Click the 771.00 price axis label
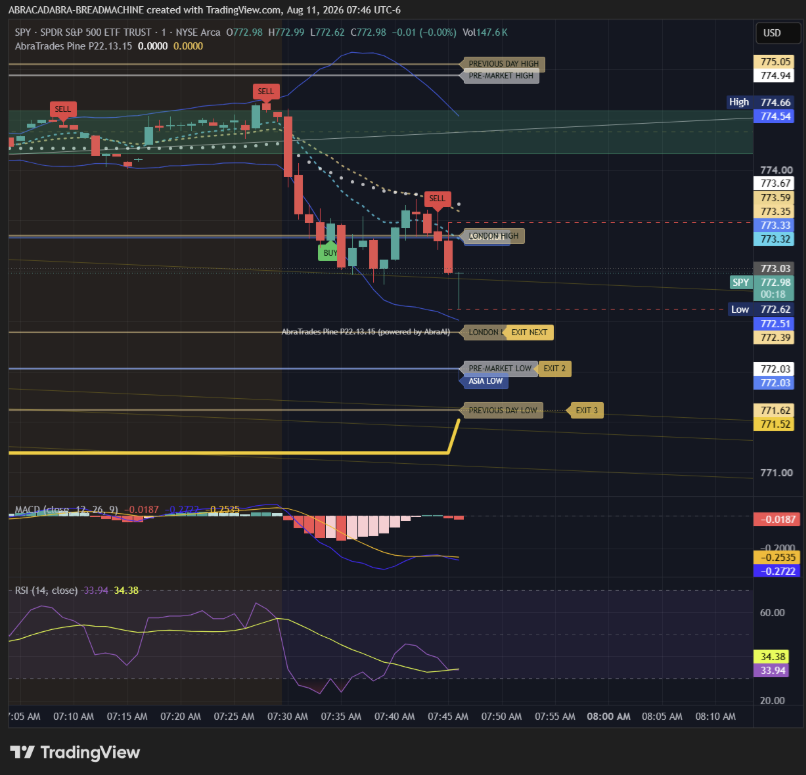 (x=776, y=473)
